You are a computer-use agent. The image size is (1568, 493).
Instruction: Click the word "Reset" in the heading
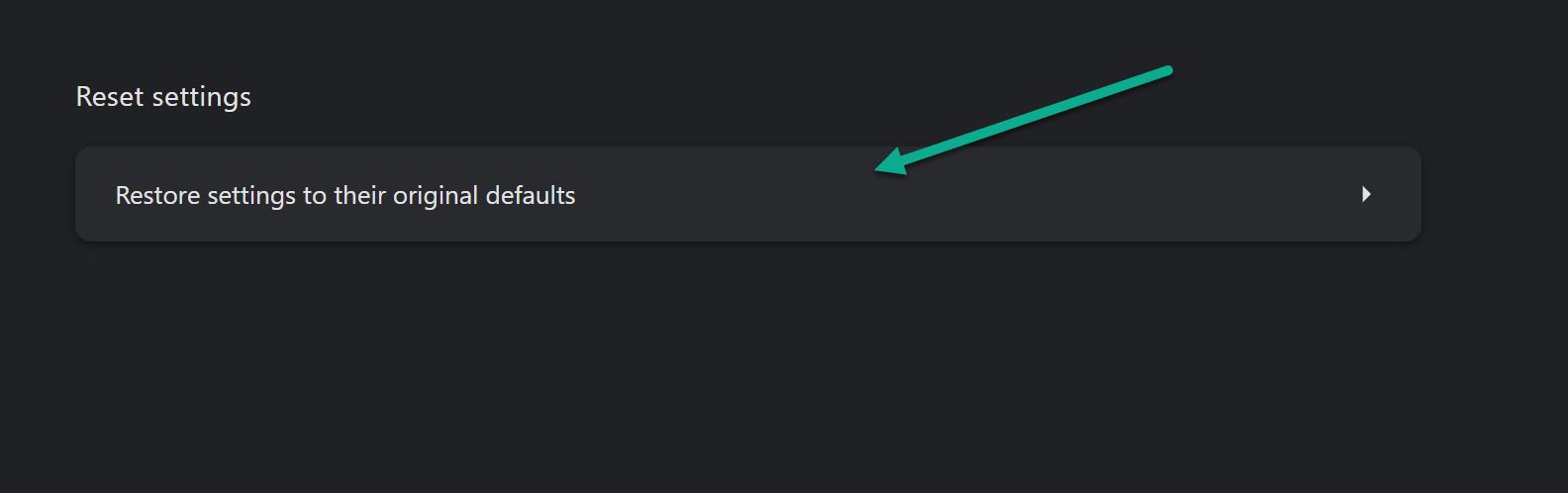pyautogui.click(x=110, y=97)
